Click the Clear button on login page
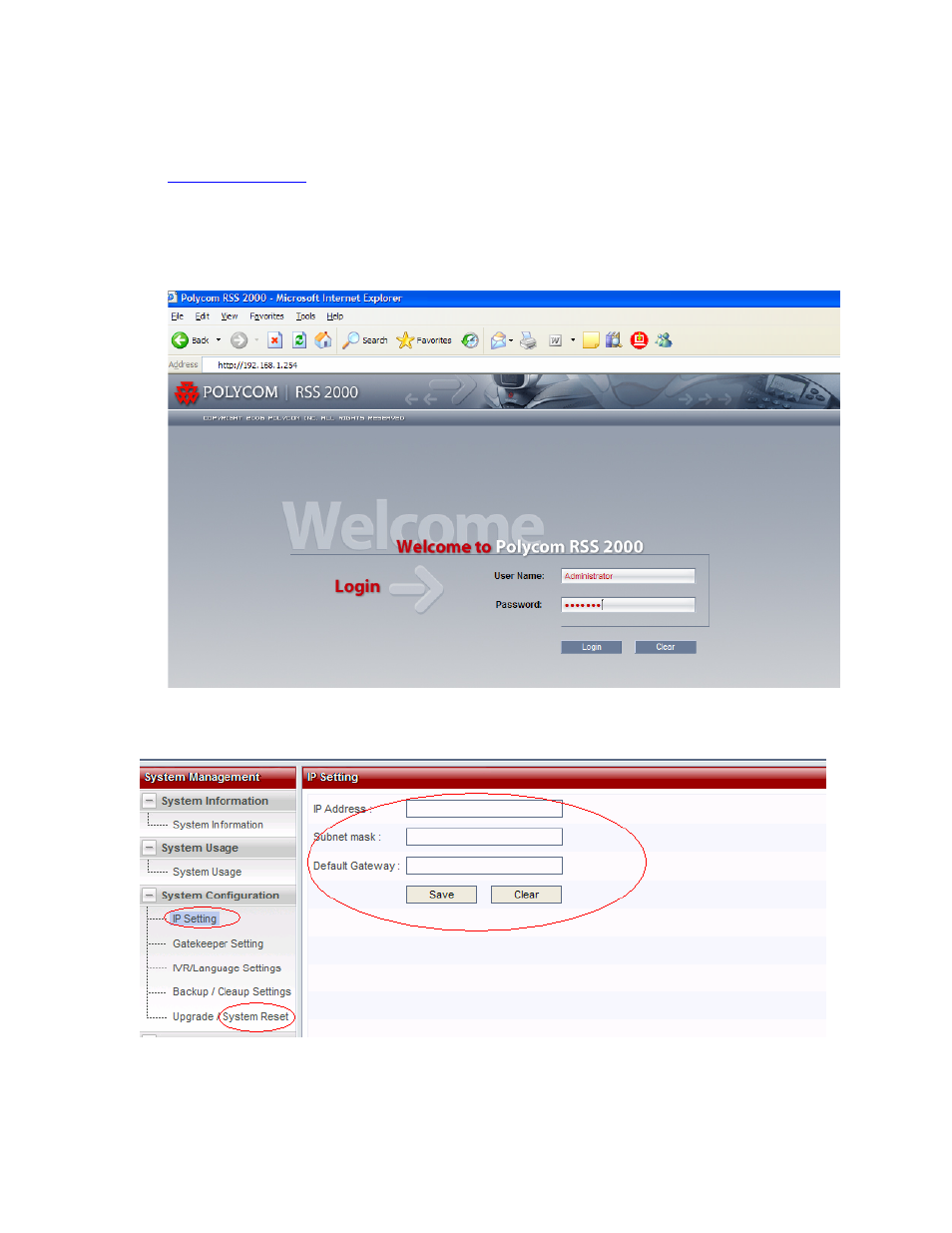Viewport: 952px width, 1233px height. (666, 647)
